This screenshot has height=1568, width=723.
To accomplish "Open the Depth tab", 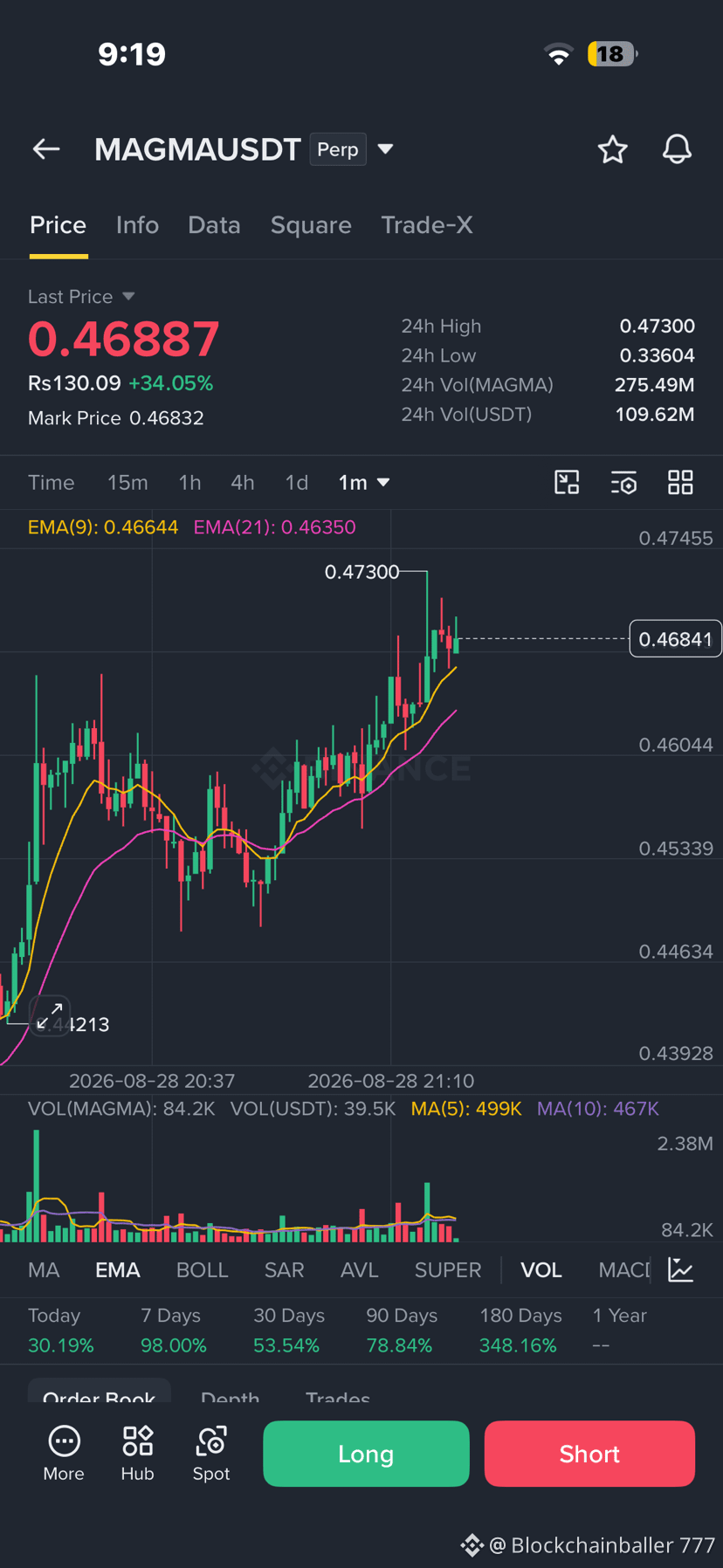I will click(230, 1395).
